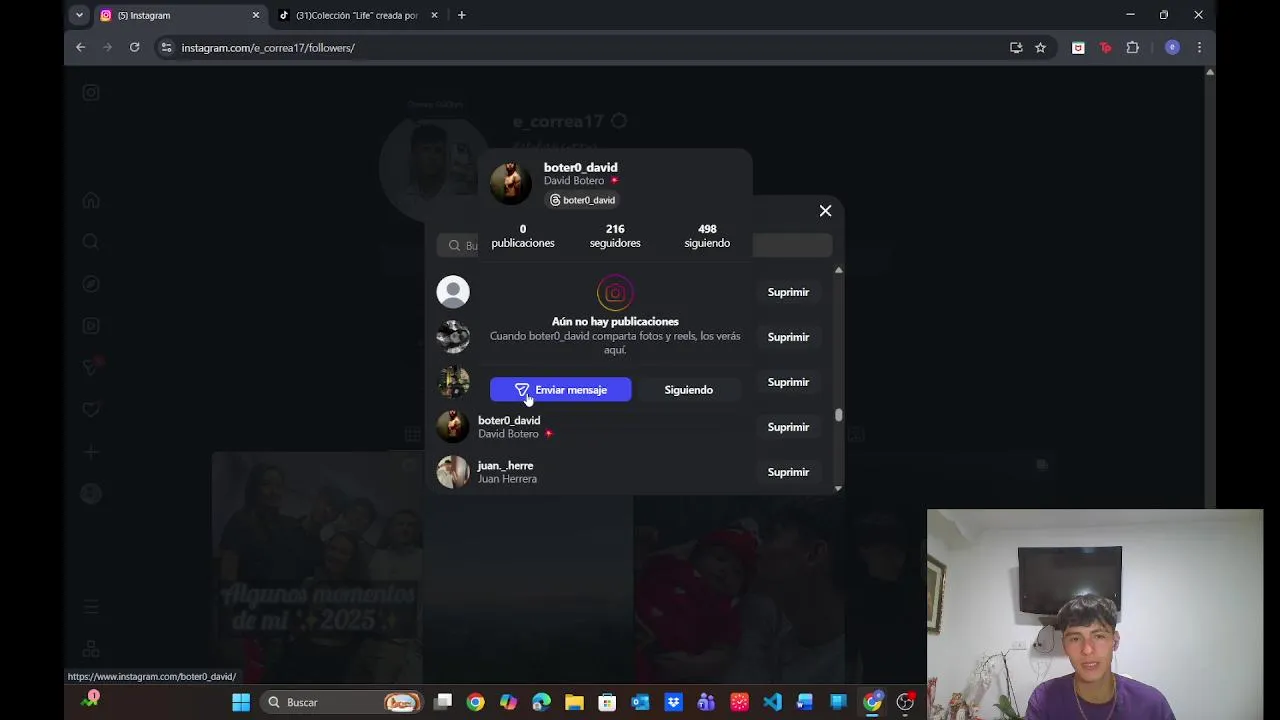
Task: Remove follower boter0_david with Suprimir
Action: [x=788, y=427]
